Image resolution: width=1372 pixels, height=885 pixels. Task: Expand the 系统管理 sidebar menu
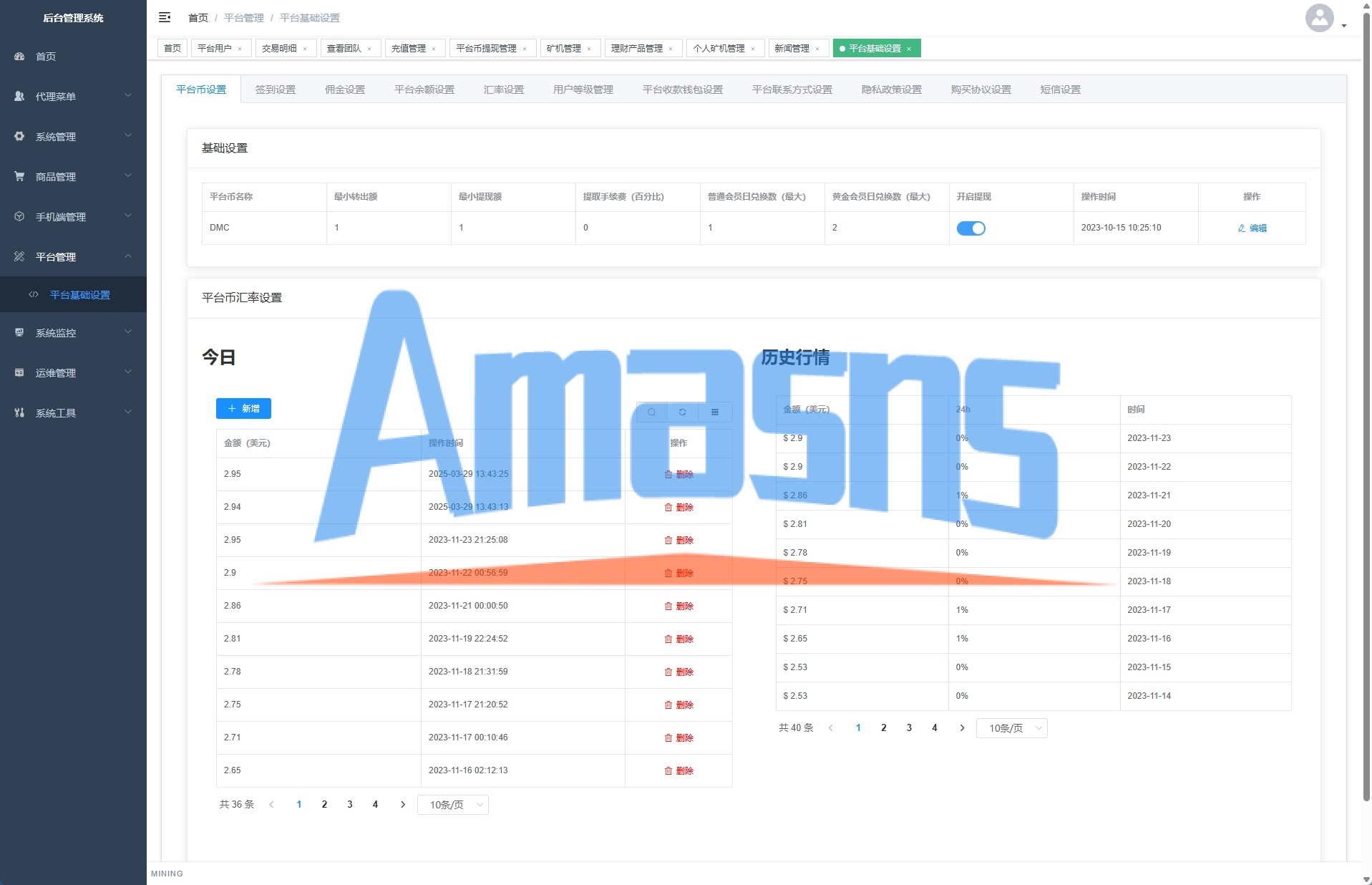[73, 136]
